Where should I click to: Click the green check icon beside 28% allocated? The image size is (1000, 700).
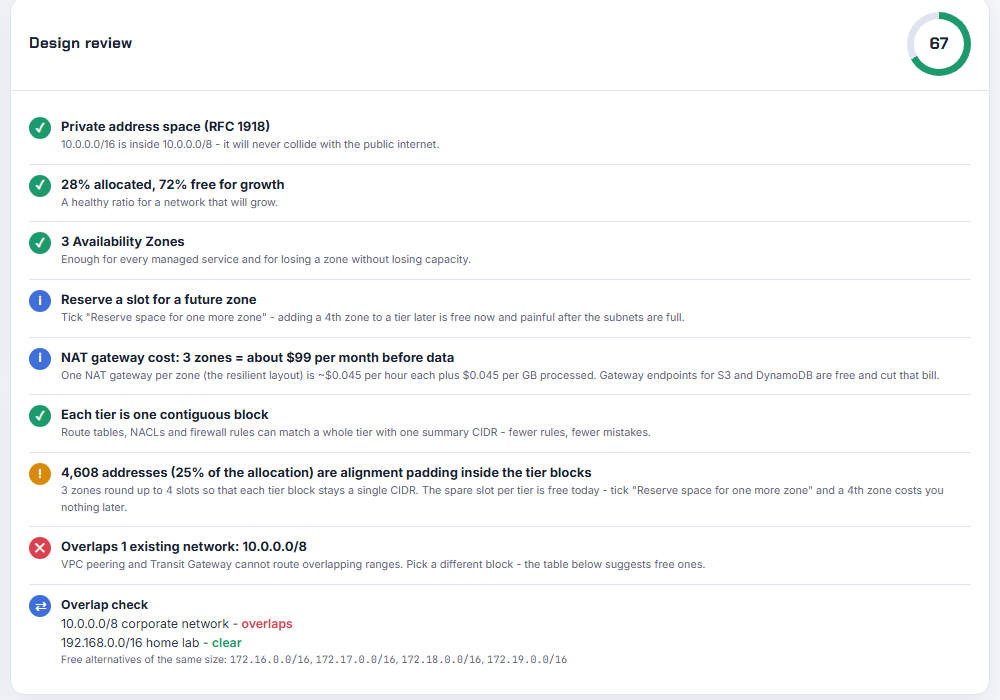point(40,186)
